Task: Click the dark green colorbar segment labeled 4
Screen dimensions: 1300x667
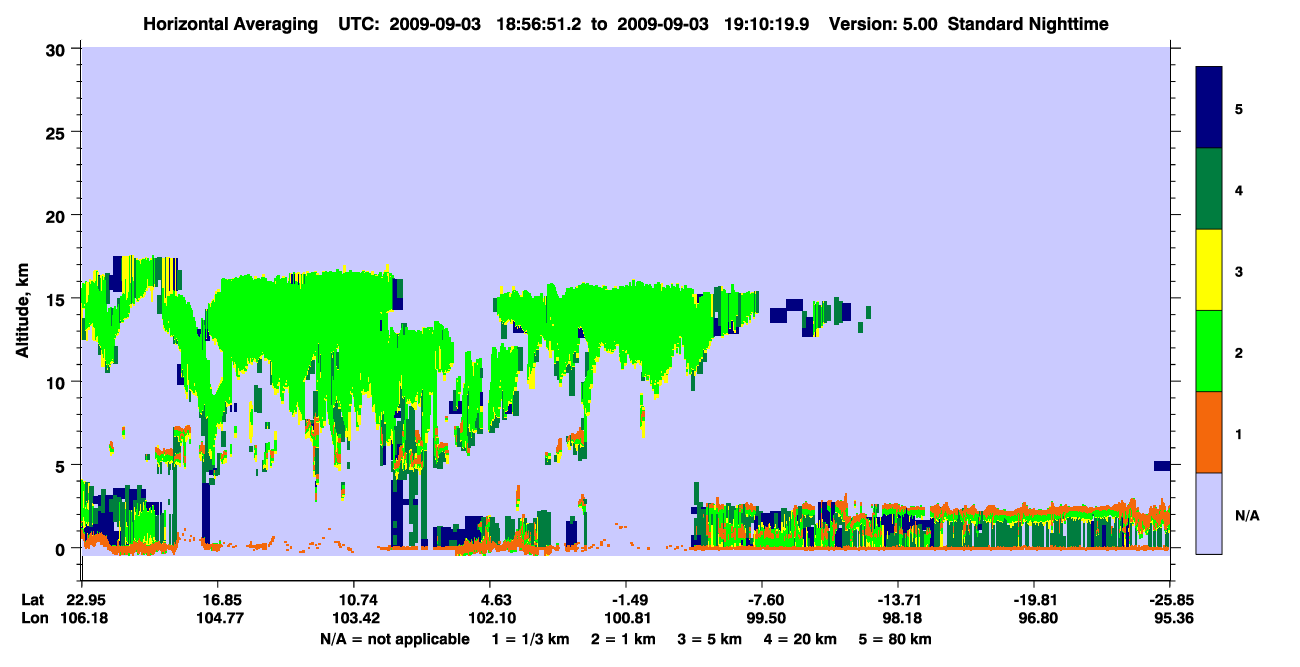Action: pyautogui.click(x=1209, y=189)
